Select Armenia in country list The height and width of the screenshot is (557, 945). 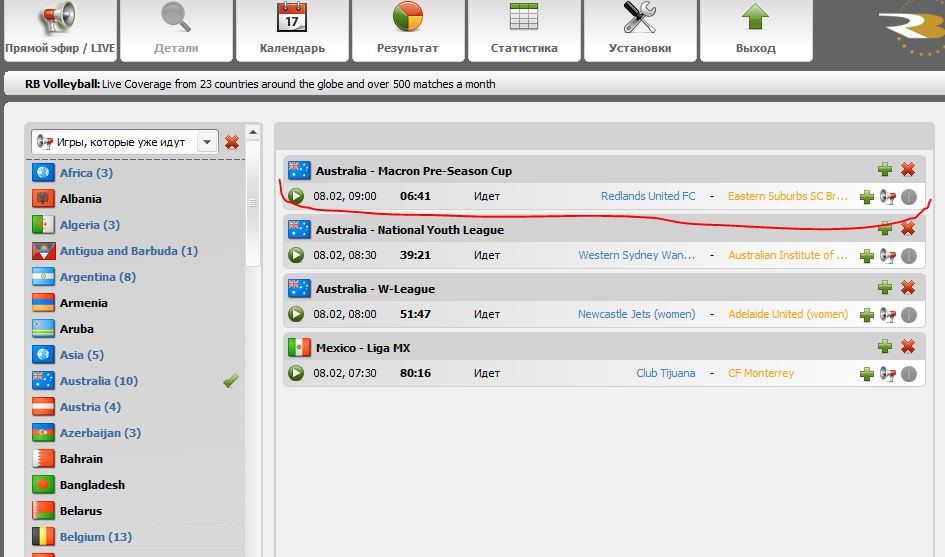click(84, 303)
